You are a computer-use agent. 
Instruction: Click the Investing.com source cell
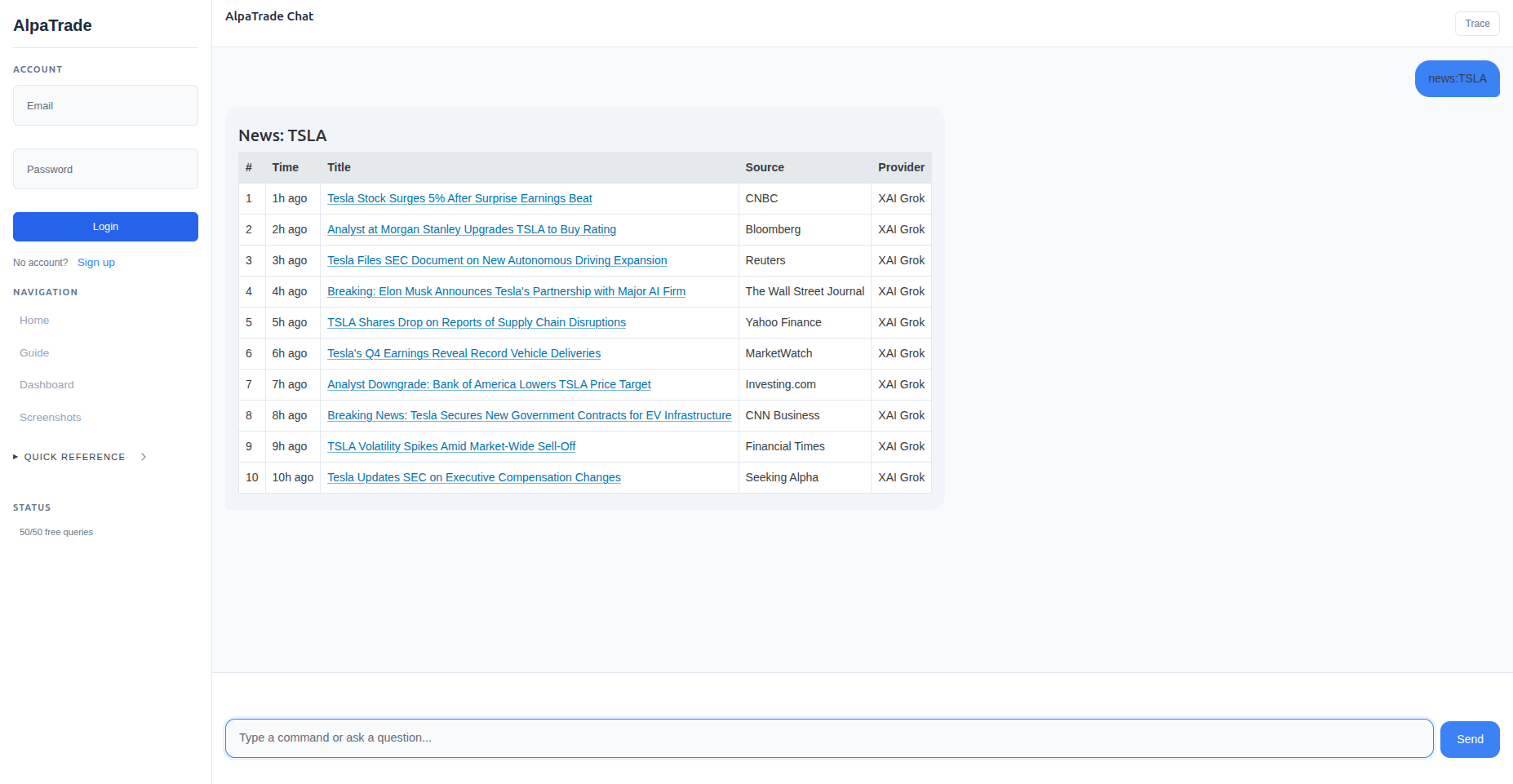pyautogui.click(x=805, y=384)
